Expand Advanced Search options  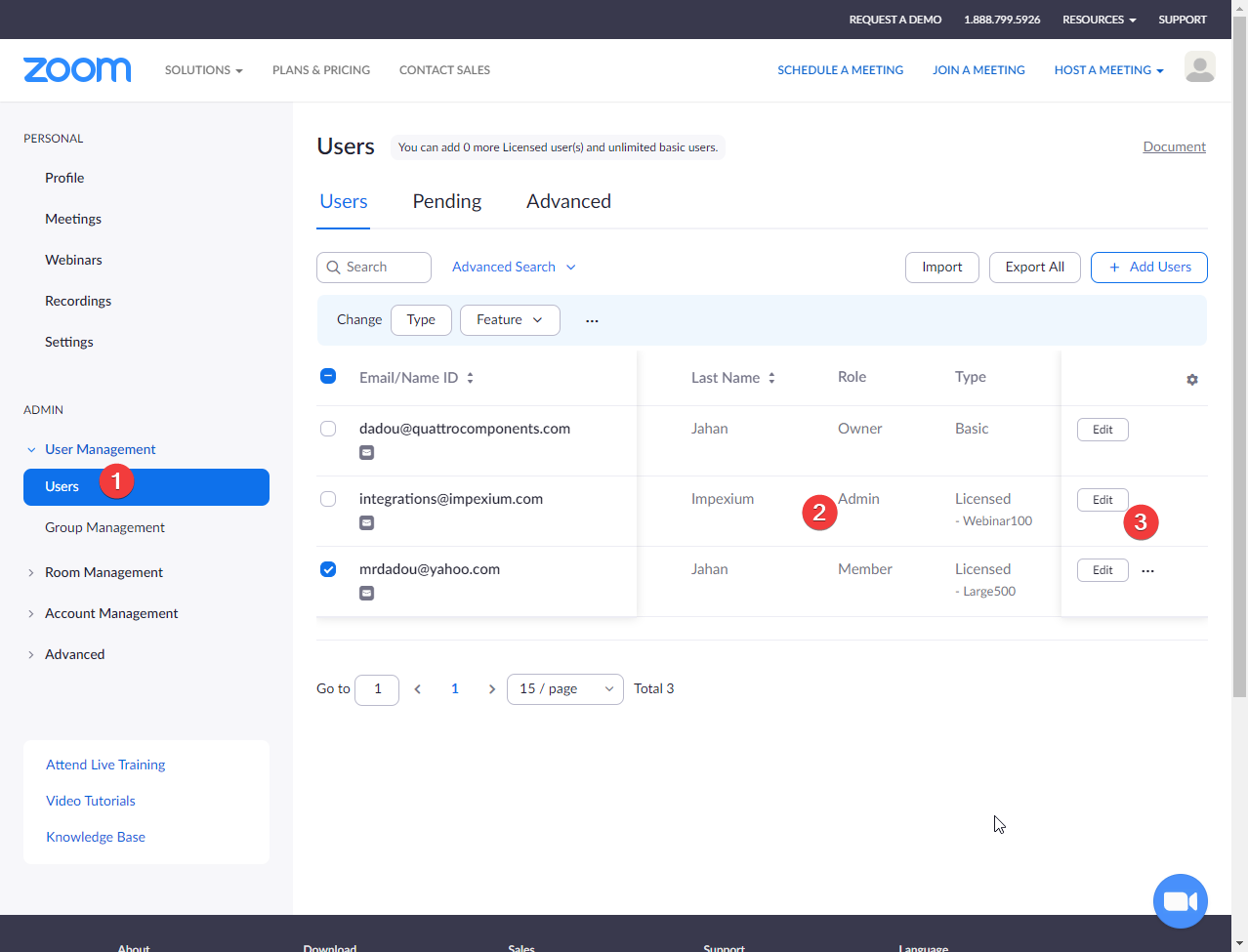click(x=514, y=267)
